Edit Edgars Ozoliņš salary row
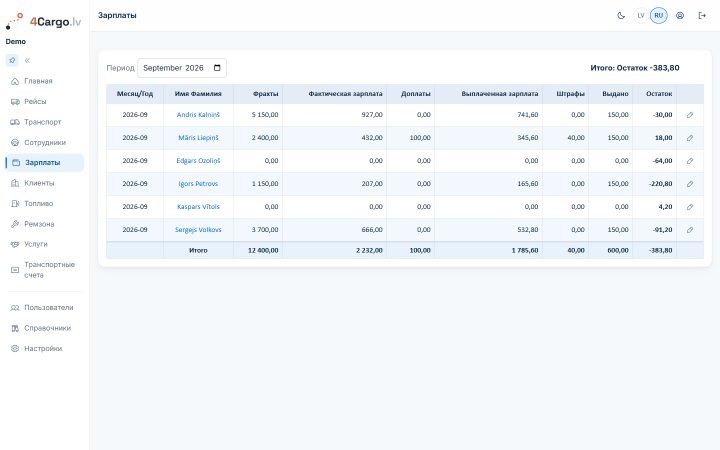 pyautogui.click(x=690, y=161)
